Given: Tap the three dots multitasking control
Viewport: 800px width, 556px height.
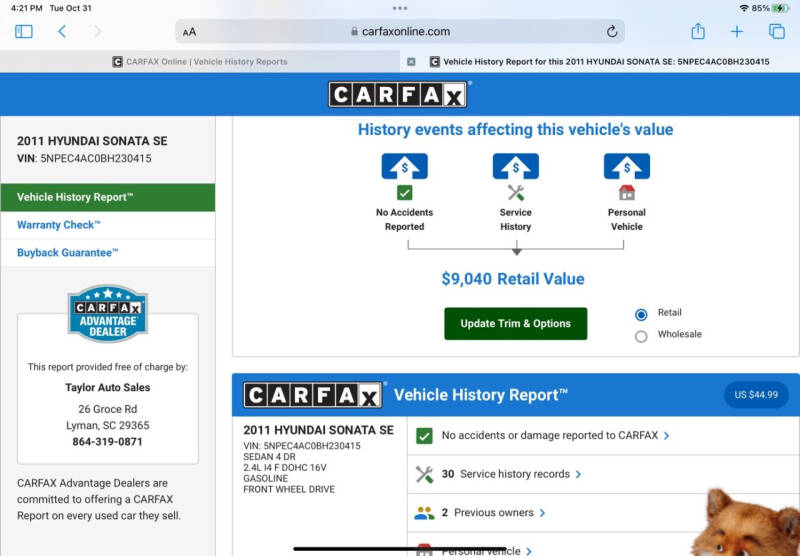Looking at the screenshot, I should 400,8.
